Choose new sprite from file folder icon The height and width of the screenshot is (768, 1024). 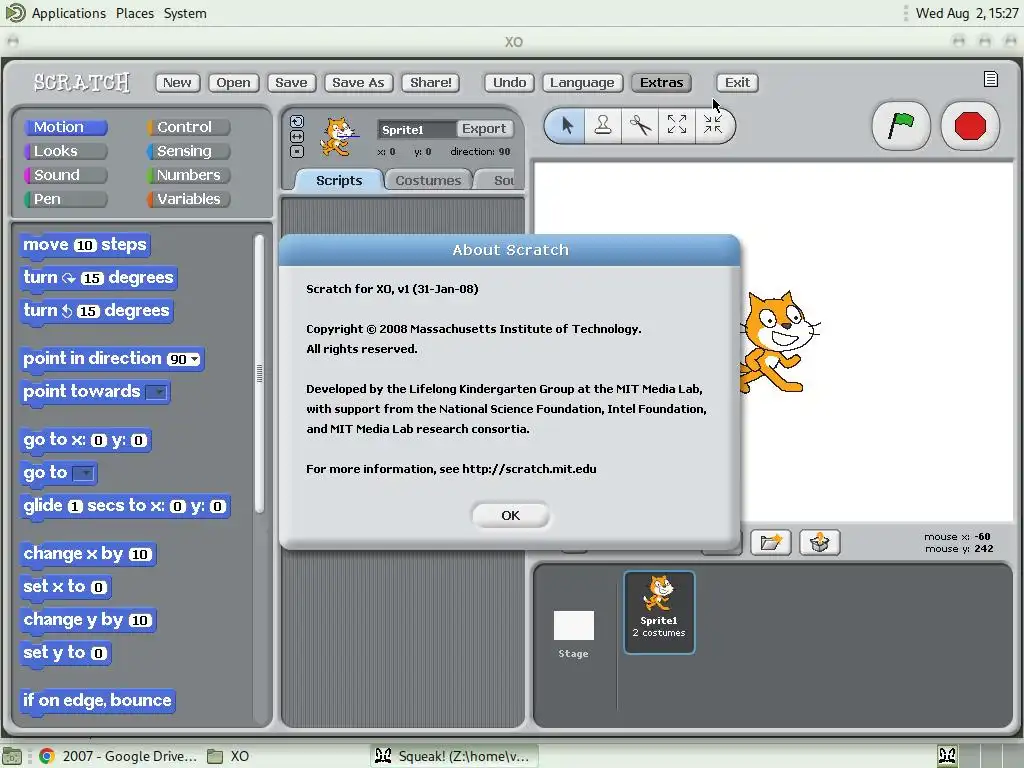point(771,543)
